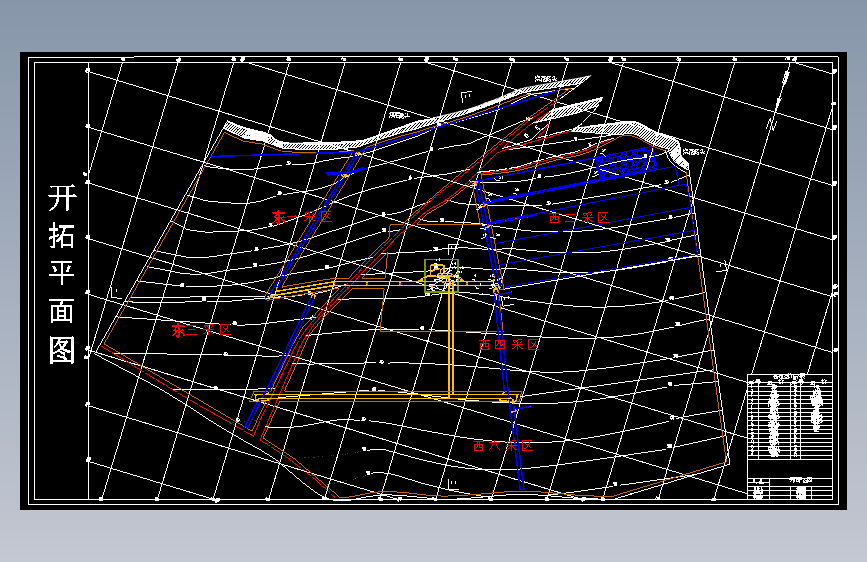Click the drawing title block below the table

point(790,488)
